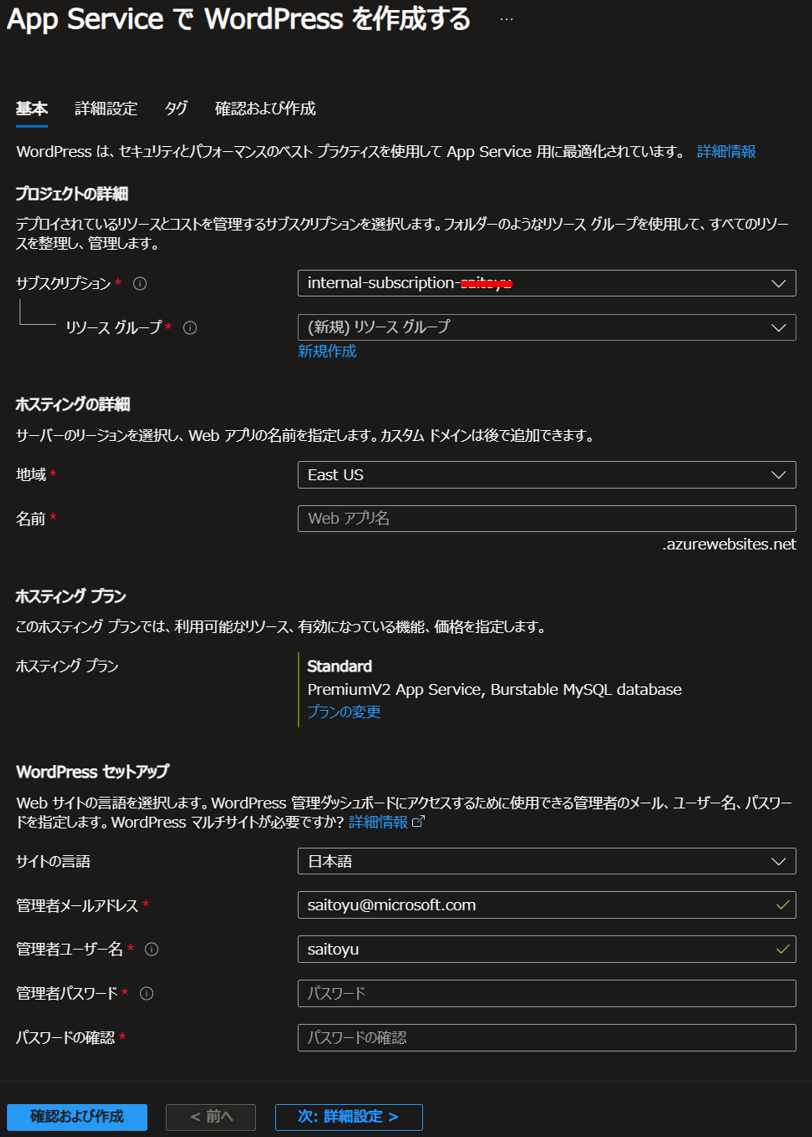
Task: Click info icon next to リソース グループ
Action: point(190,328)
